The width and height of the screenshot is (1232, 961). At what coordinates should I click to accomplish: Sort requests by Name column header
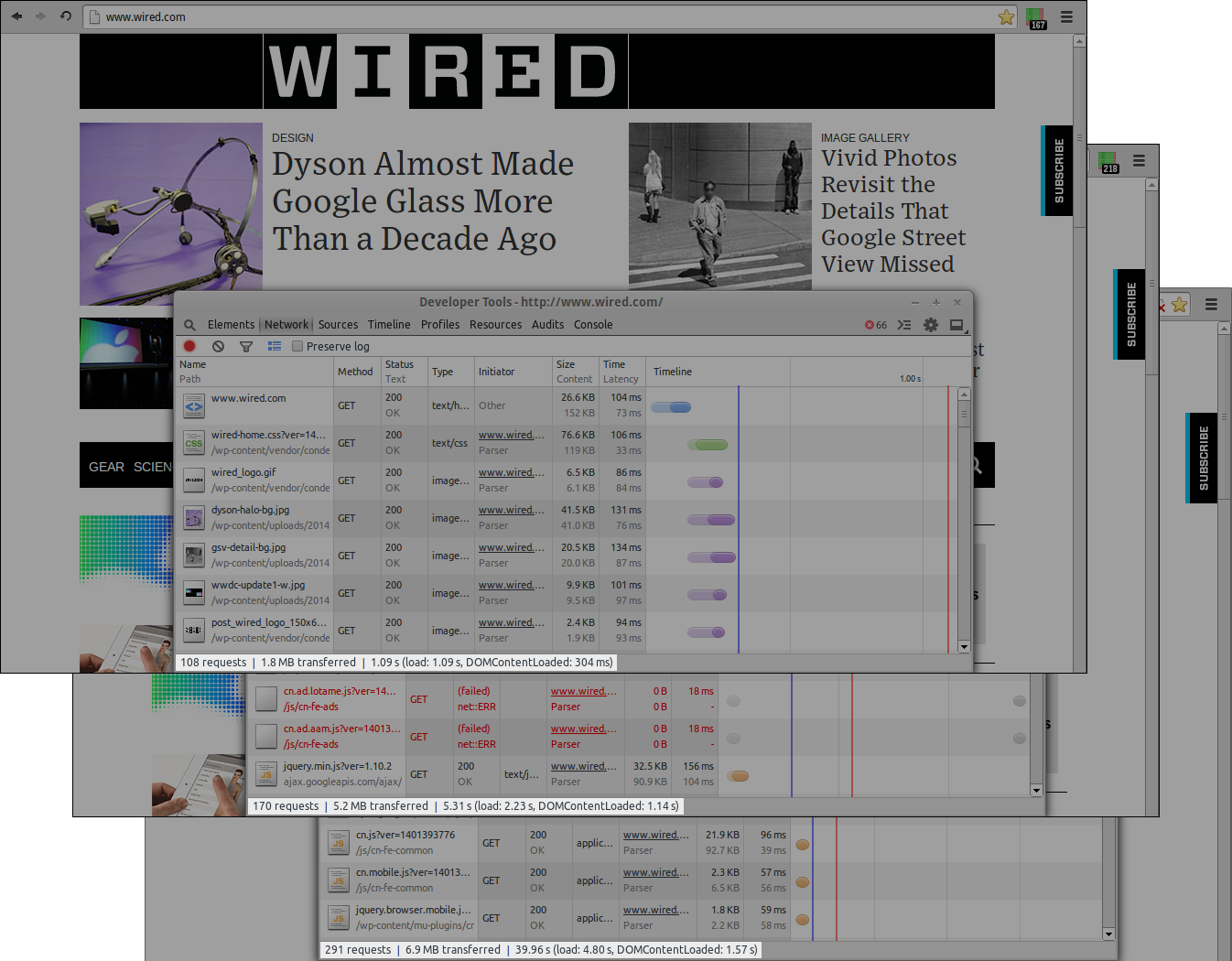coord(254,372)
